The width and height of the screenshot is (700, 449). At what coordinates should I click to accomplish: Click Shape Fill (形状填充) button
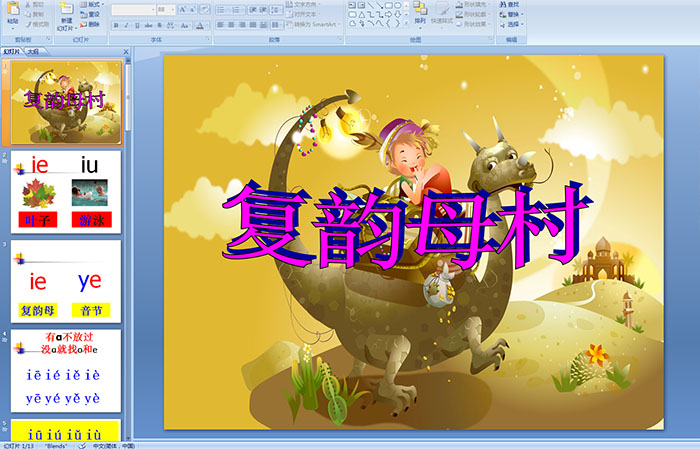pyautogui.click(x=473, y=4)
